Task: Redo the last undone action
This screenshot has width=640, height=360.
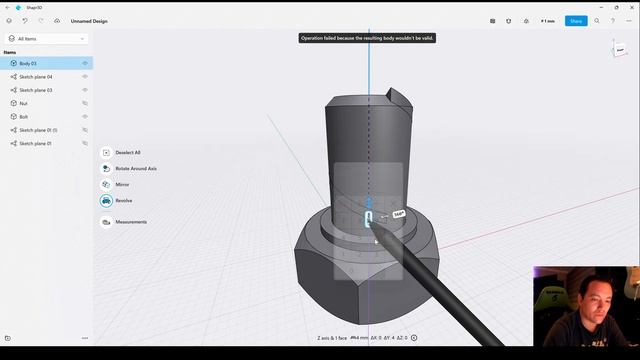Action: 40,21
